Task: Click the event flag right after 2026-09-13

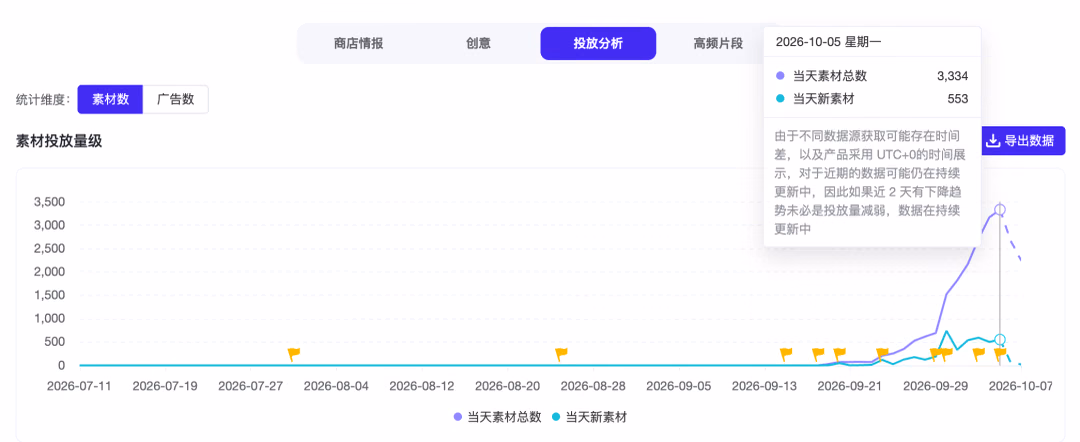Action: tap(786, 355)
